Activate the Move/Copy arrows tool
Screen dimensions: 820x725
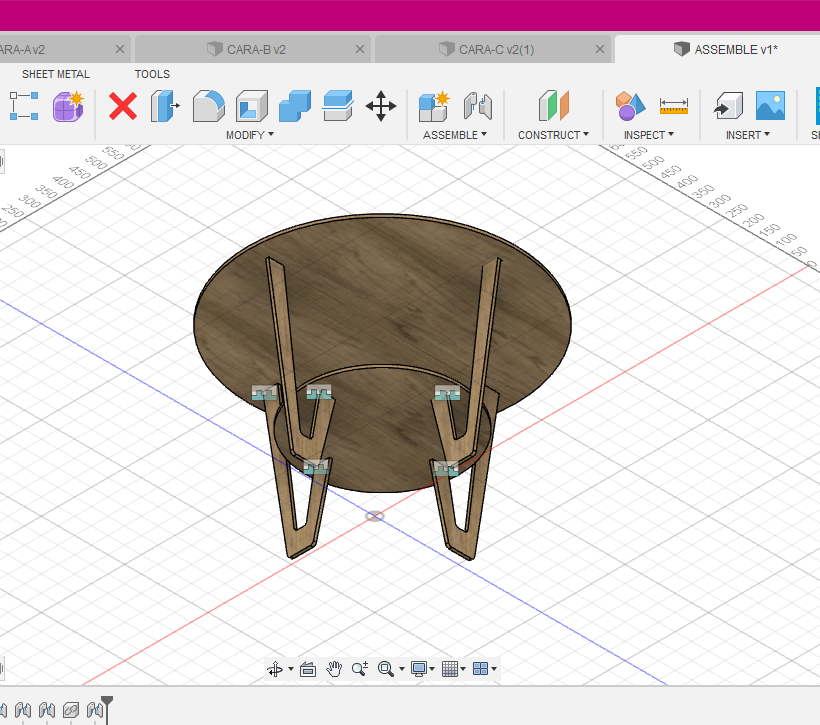(x=381, y=106)
